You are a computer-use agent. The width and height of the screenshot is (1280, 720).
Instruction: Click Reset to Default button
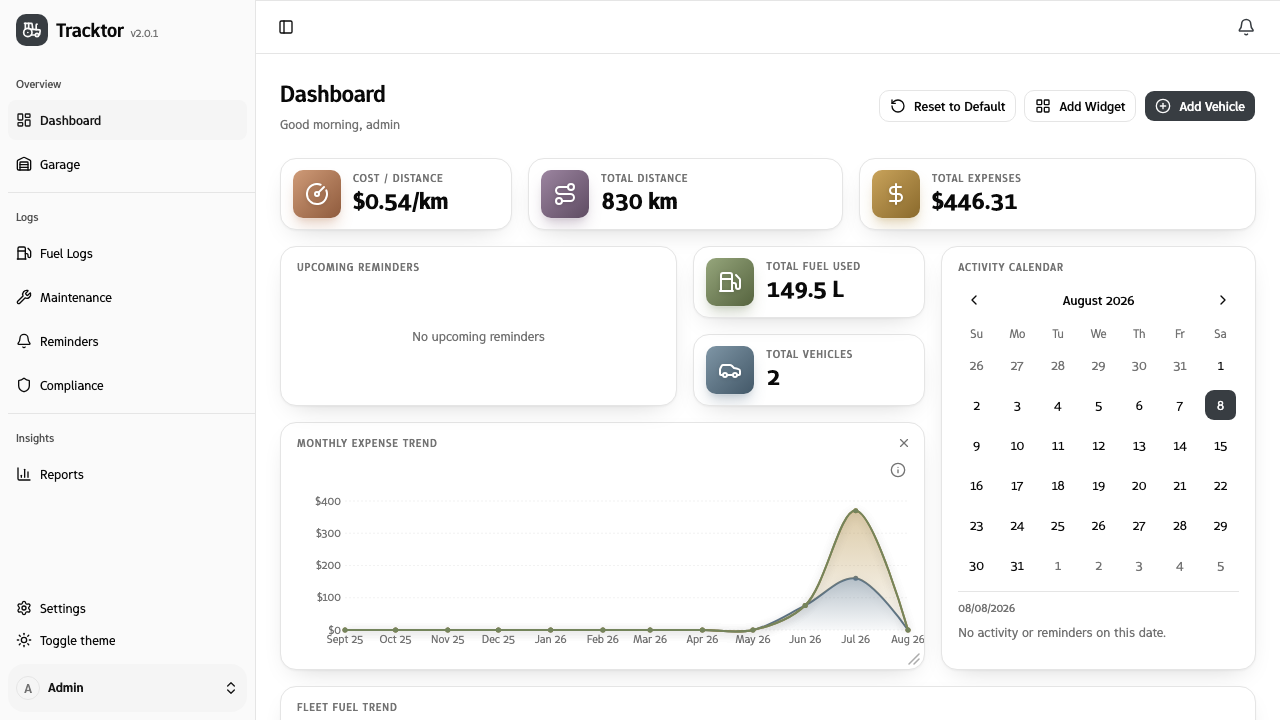(948, 106)
